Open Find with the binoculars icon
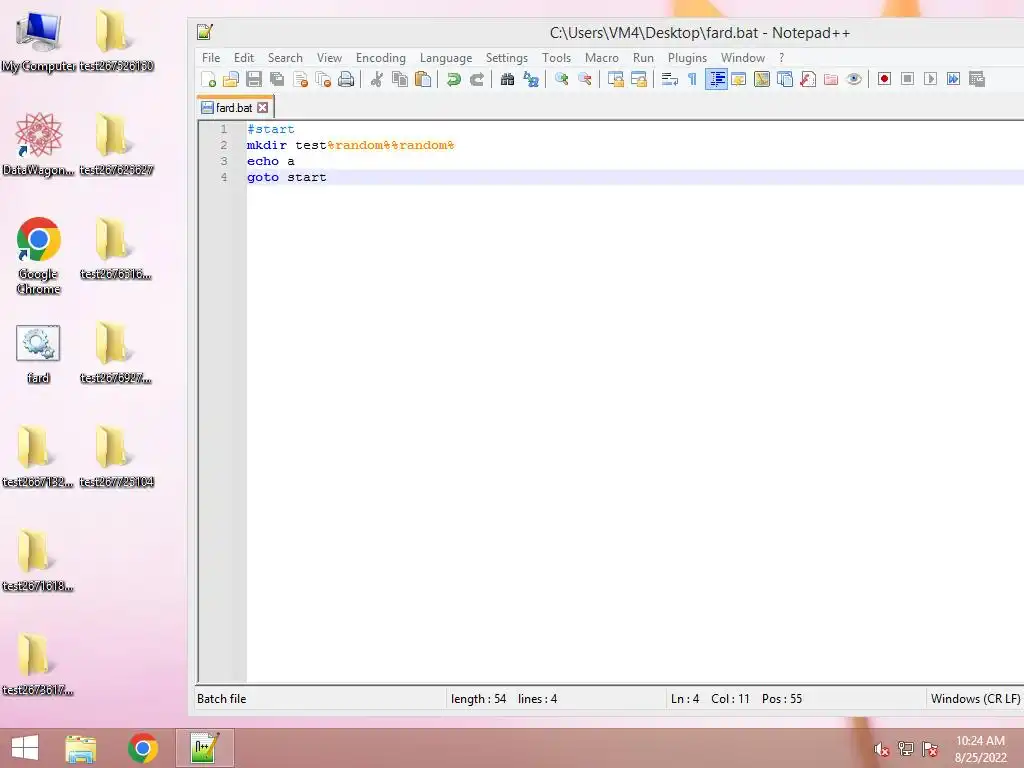This screenshot has height=768, width=1024. point(507,80)
